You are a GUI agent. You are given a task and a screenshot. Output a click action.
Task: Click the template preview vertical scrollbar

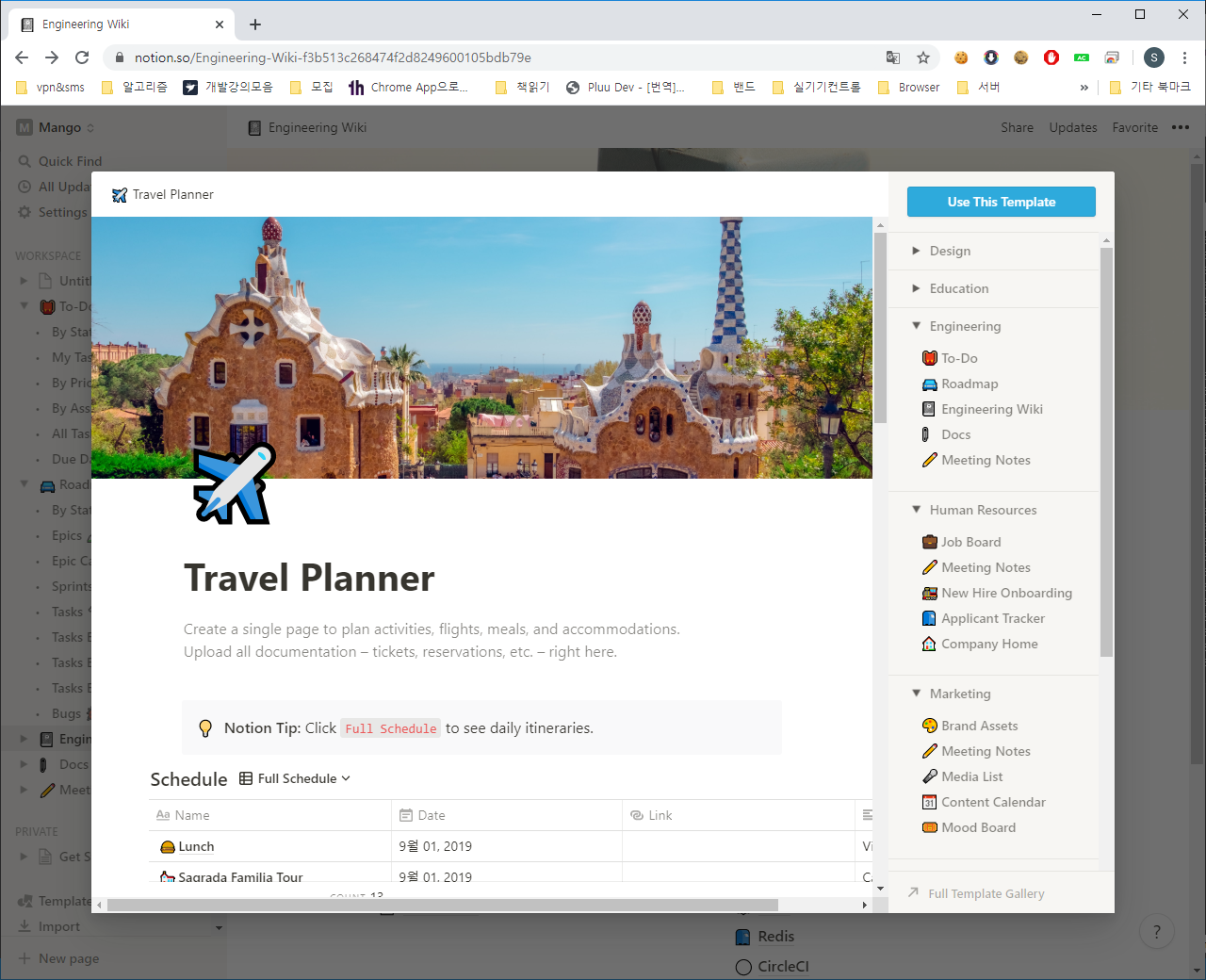(x=880, y=328)
